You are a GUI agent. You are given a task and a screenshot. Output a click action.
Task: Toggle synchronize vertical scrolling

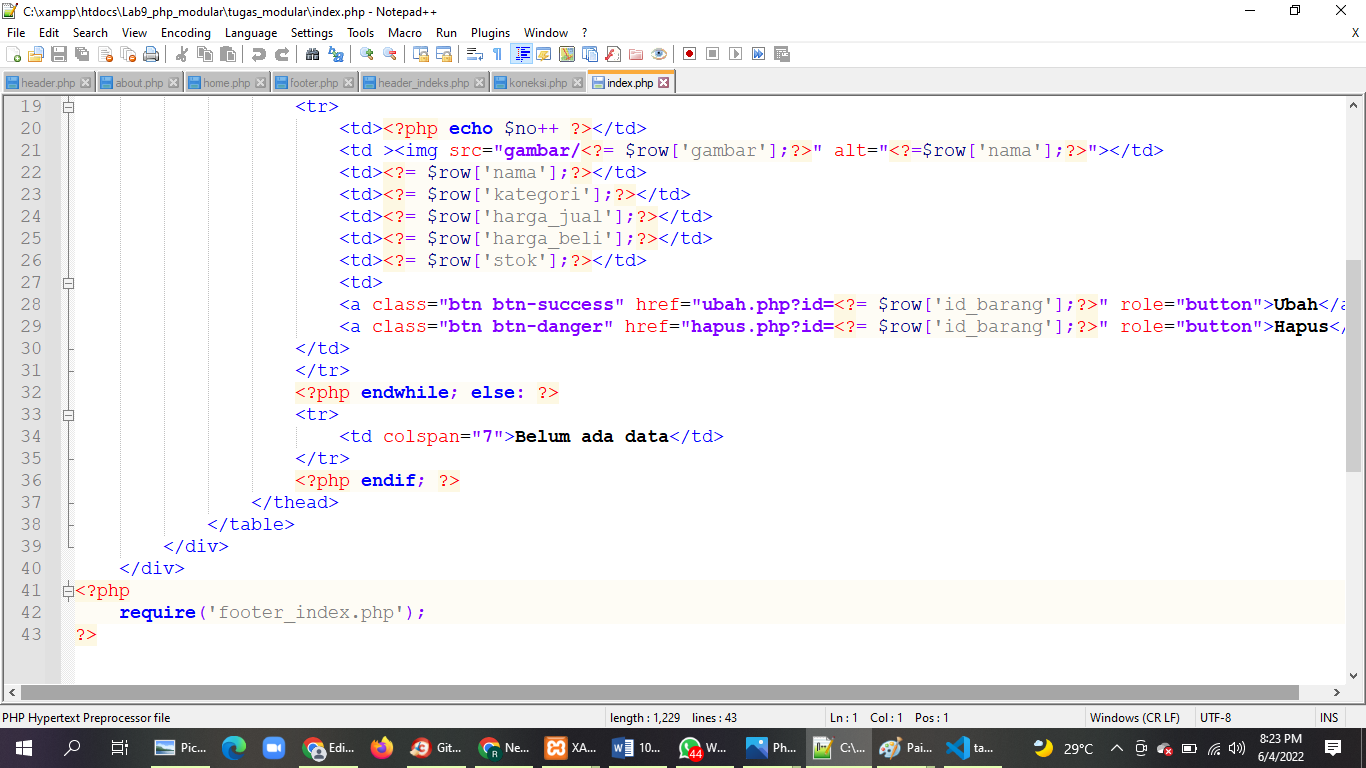[421, 54]
